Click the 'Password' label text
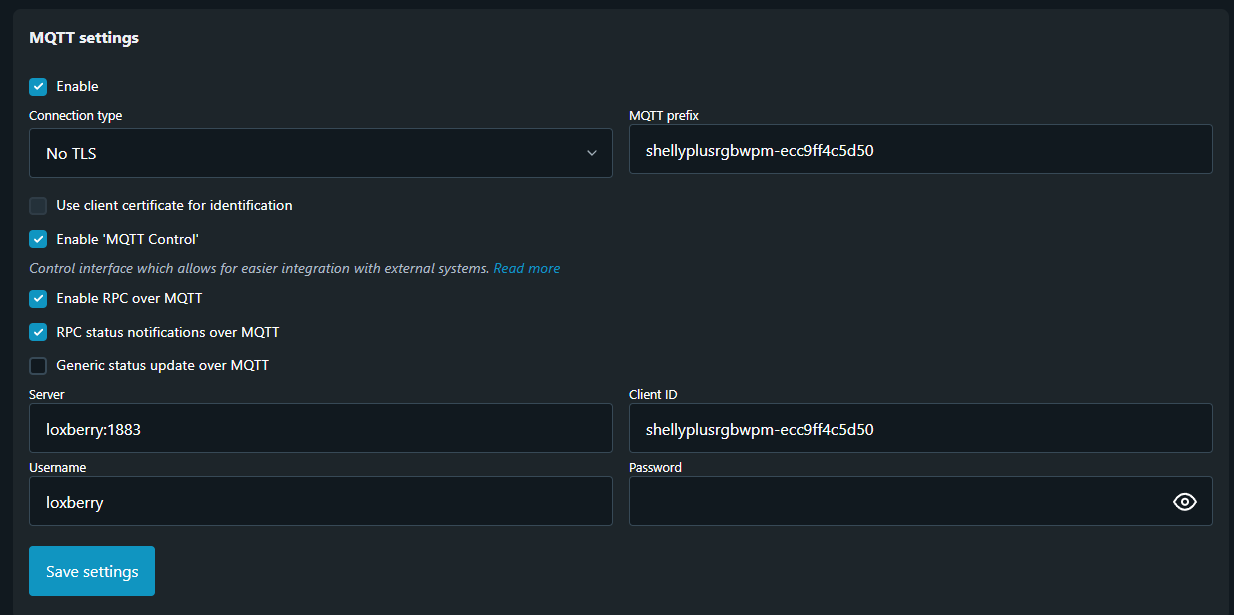Viewport: 1234px width, 615px height. (655, 467)
